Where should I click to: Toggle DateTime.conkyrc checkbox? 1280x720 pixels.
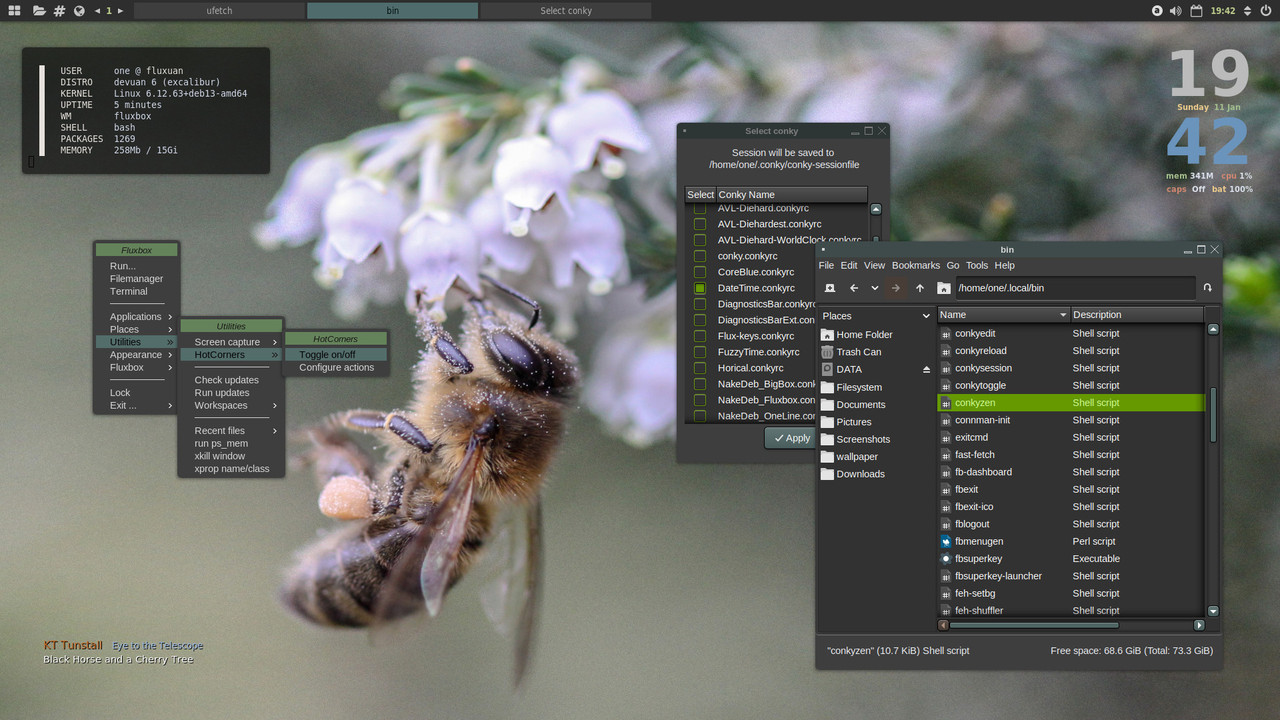point(700,288)
